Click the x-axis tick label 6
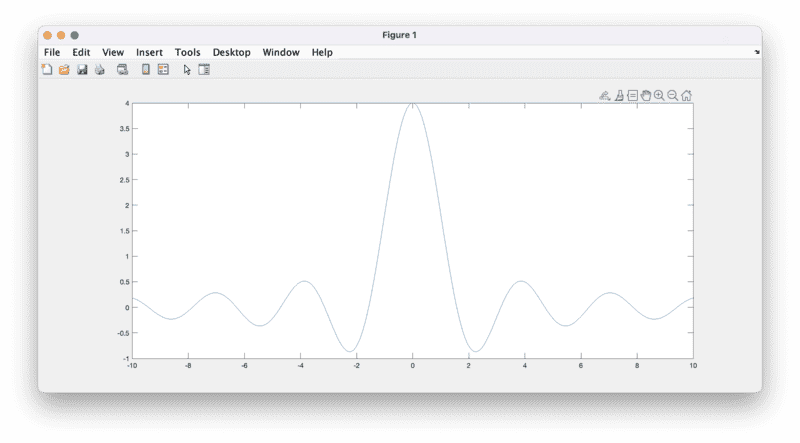The height and width of the screenshot is (443, 800). coord(581,365)
